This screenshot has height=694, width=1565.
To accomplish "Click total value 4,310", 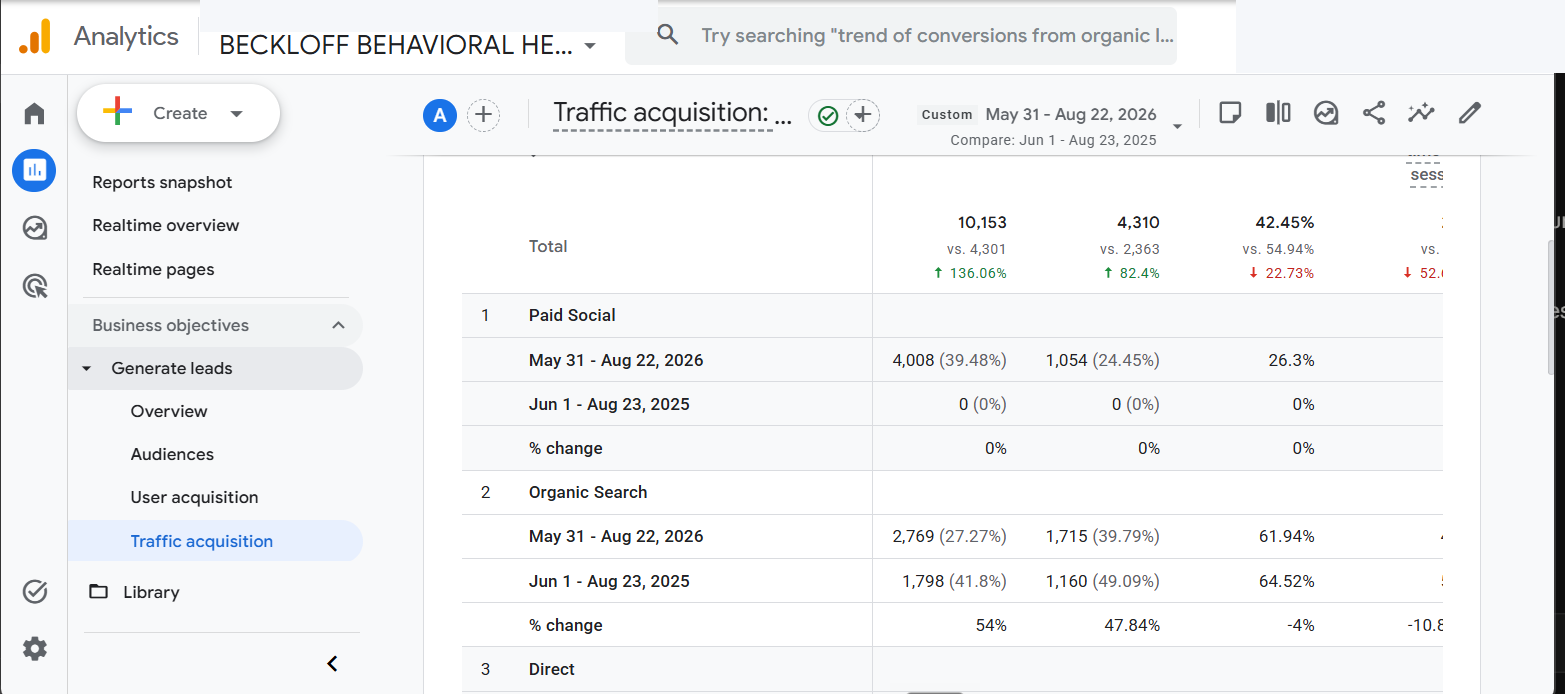I will [1138, 222].
